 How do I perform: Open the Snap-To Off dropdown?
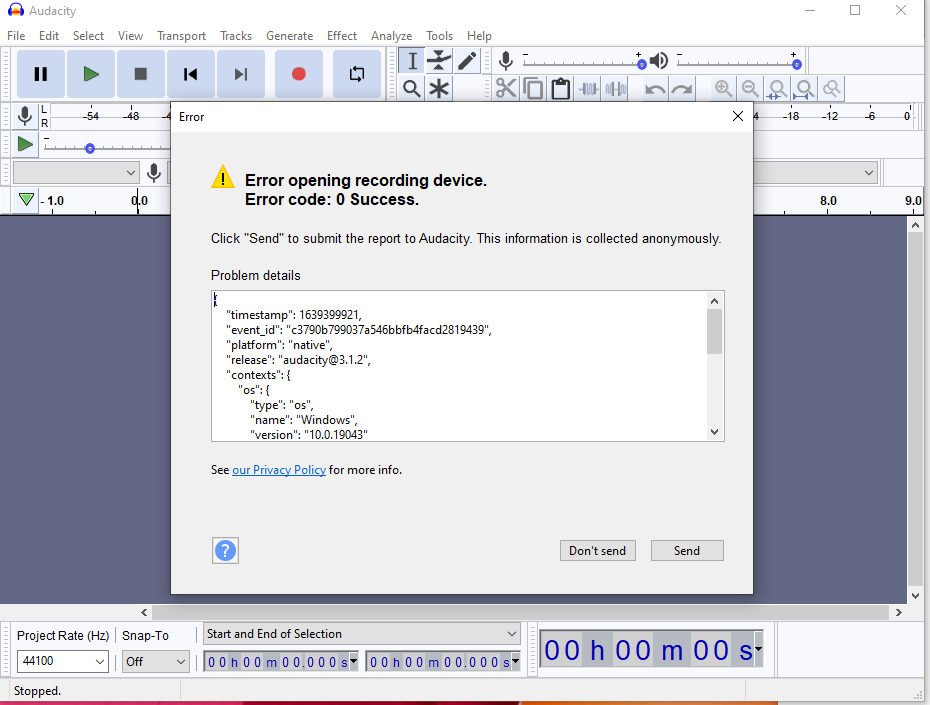[x=156, y=661]
